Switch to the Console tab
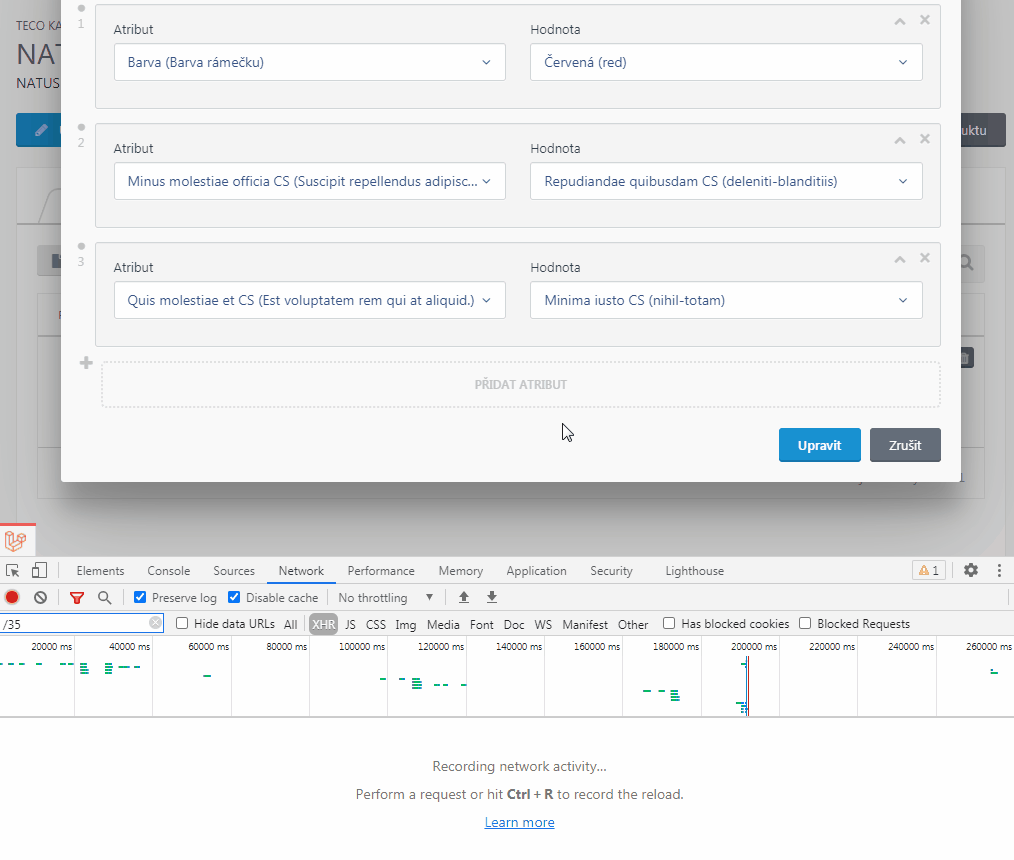The width and height of the screenshot is (1014, 860). [168, 570]
